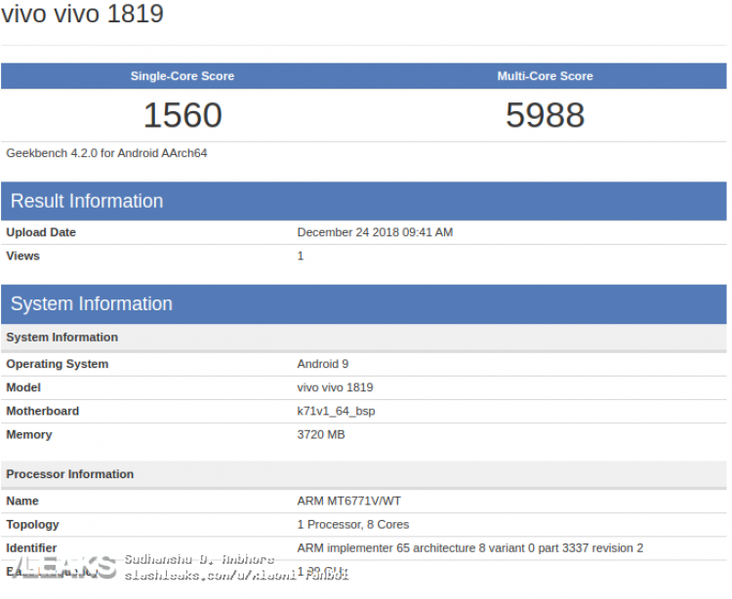Click the Topology label

(x=33, y=525)
